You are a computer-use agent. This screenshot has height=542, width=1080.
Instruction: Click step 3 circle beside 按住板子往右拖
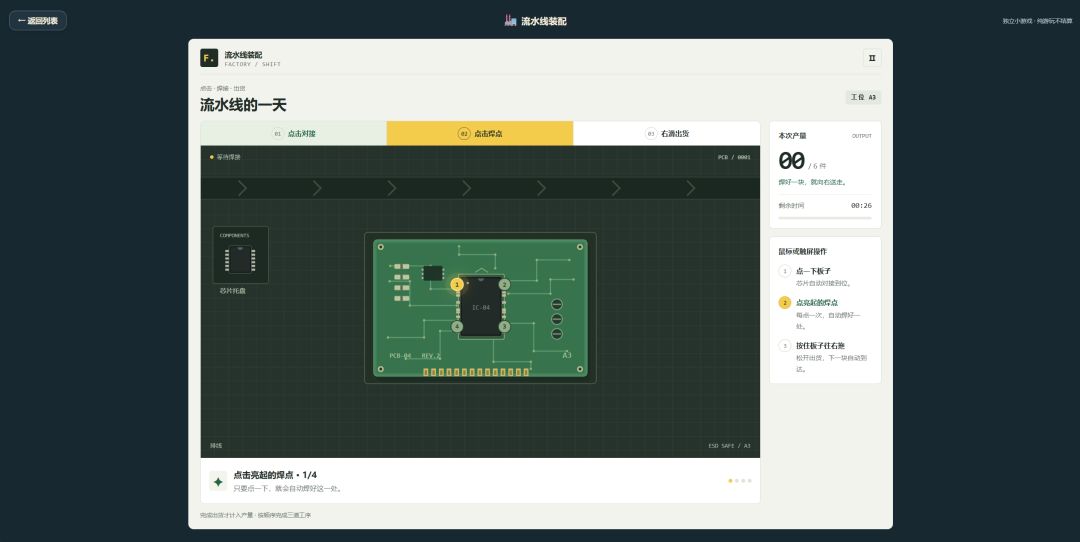click(x=785, y=346)
